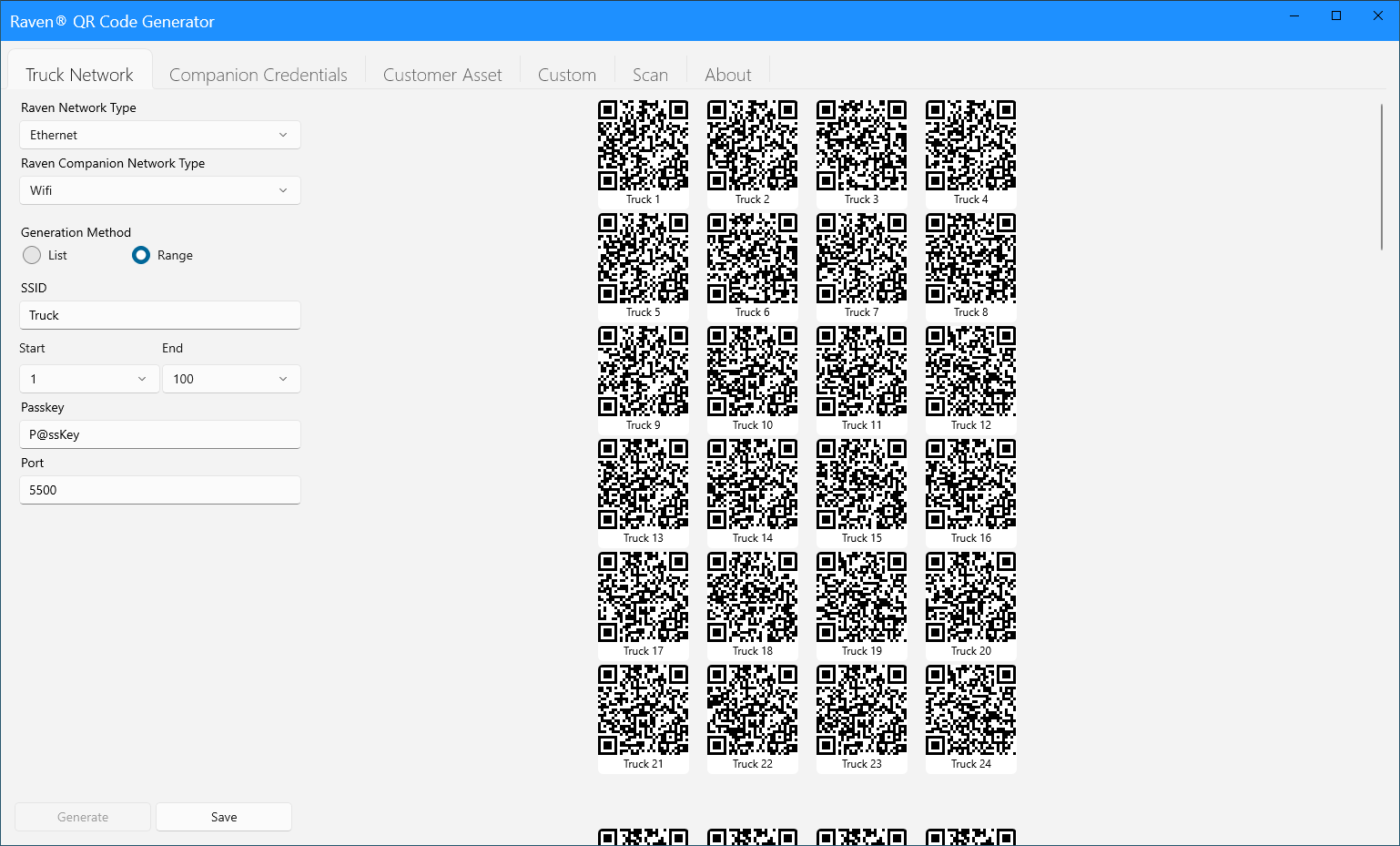
Task: Close the QR Code Generator window
Action: (1378, 15)
